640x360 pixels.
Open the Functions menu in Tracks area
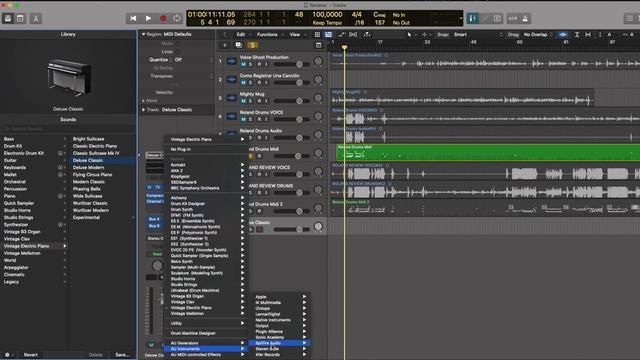tap(269, 35)
